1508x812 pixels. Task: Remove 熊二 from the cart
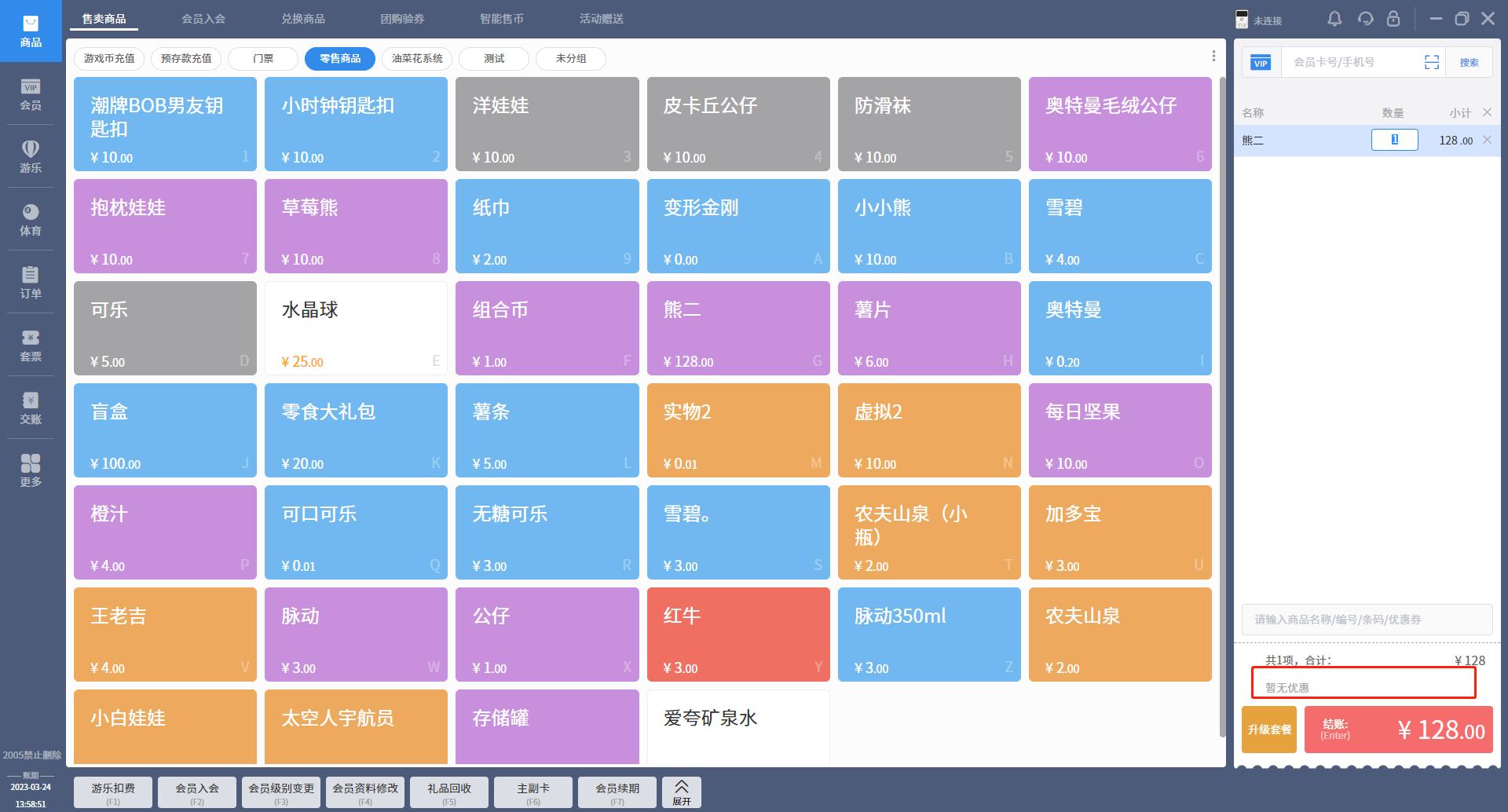click(1487, 140)
